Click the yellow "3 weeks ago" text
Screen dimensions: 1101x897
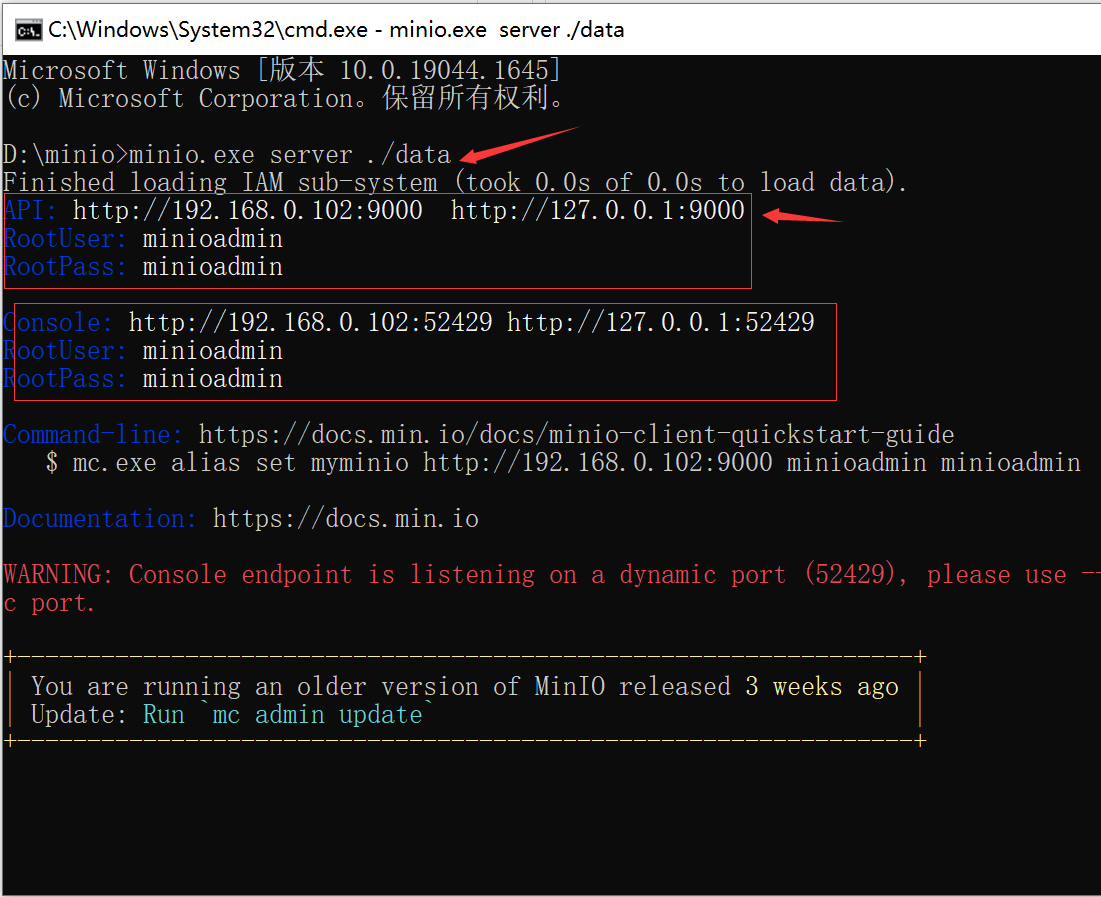click(821, 687)
